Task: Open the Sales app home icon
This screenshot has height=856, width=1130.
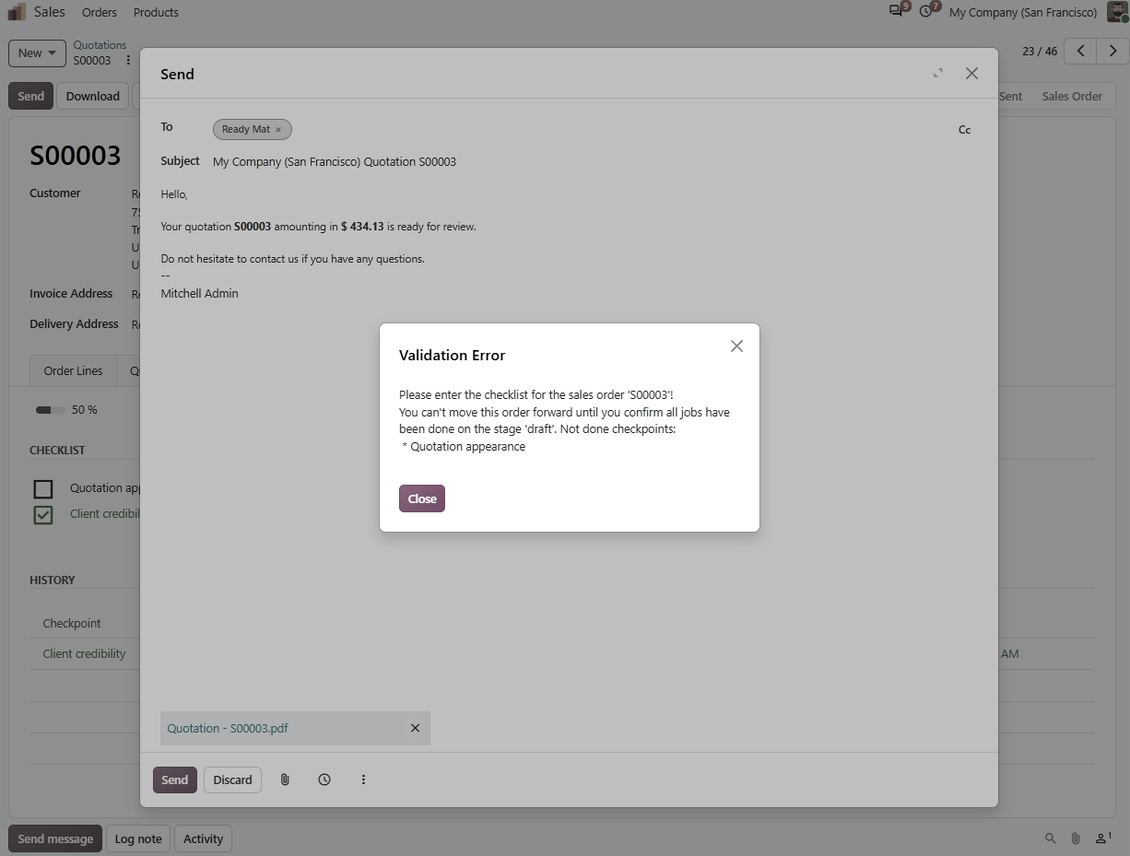Action: click(17, 12)
